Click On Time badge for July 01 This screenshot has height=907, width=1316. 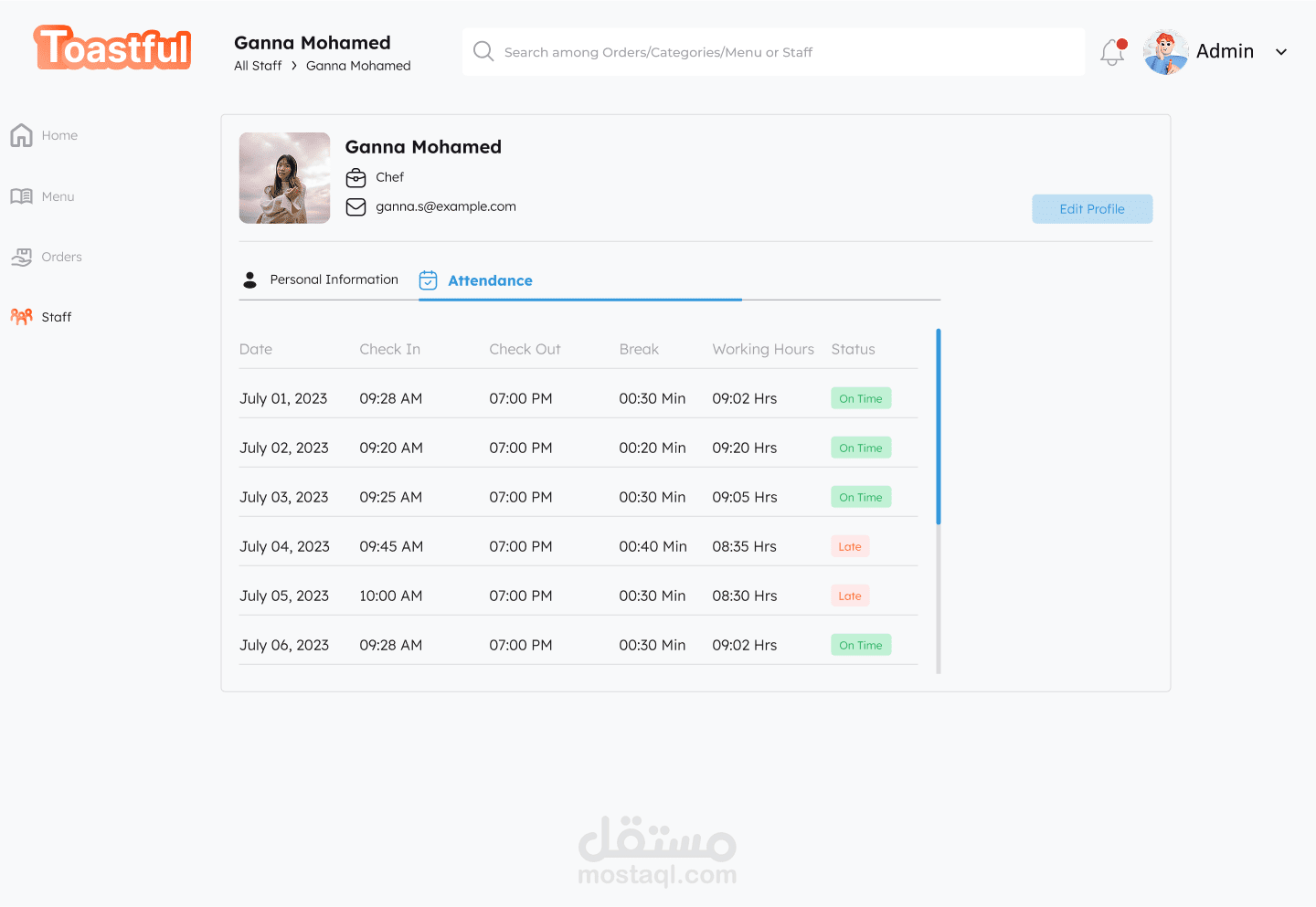coord(861,398)
